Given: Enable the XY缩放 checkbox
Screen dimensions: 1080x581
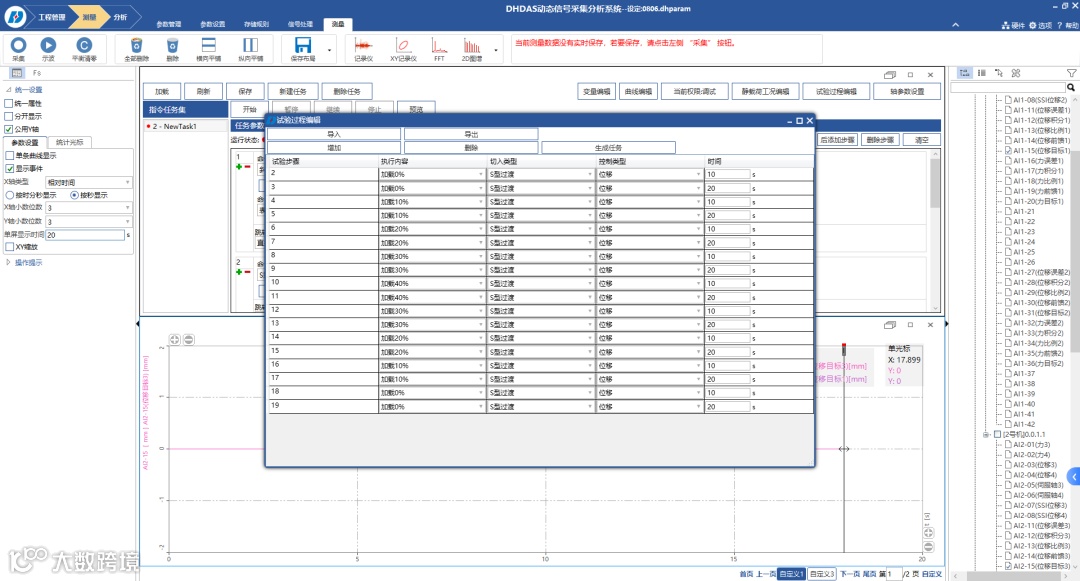Looking at the screenshot, I should coord(10,246).
